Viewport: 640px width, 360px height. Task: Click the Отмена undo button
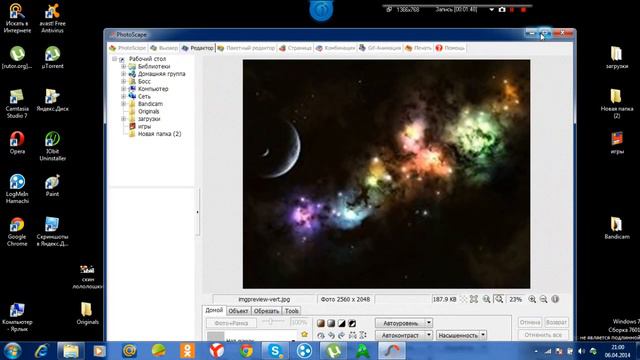coord(530,322)
